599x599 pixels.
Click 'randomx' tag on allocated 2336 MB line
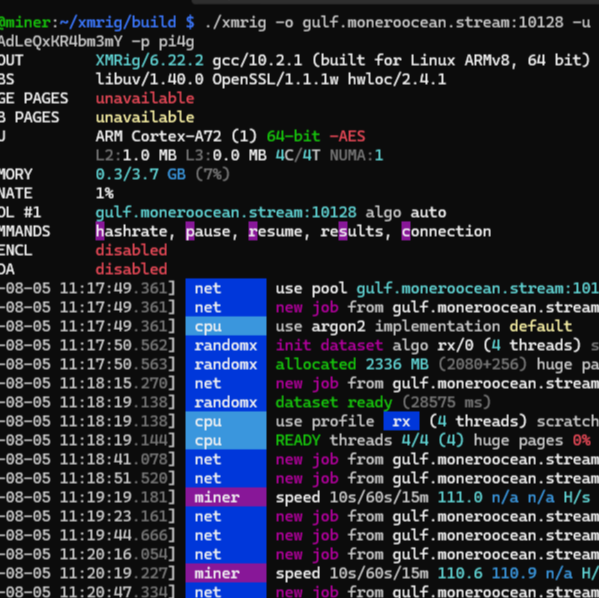226,364
